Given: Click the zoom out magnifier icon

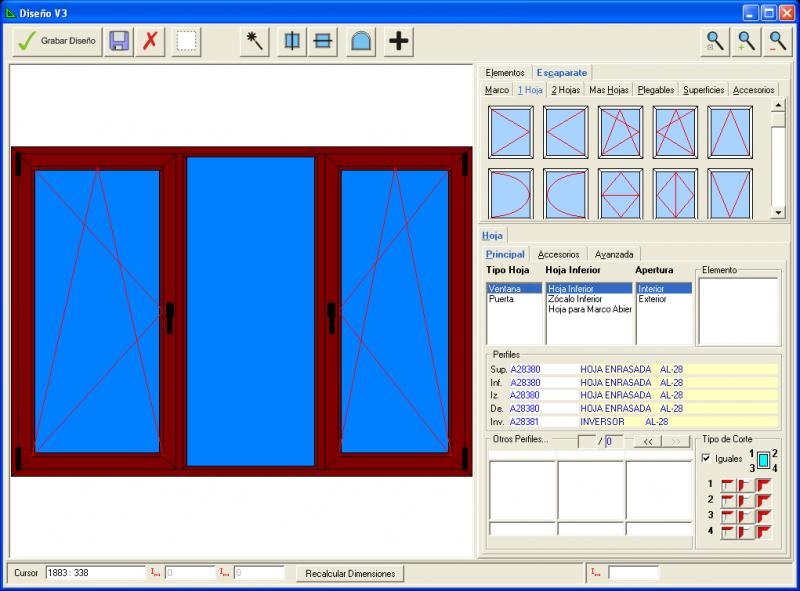Looking at the screenshot, I should (777, 41).
